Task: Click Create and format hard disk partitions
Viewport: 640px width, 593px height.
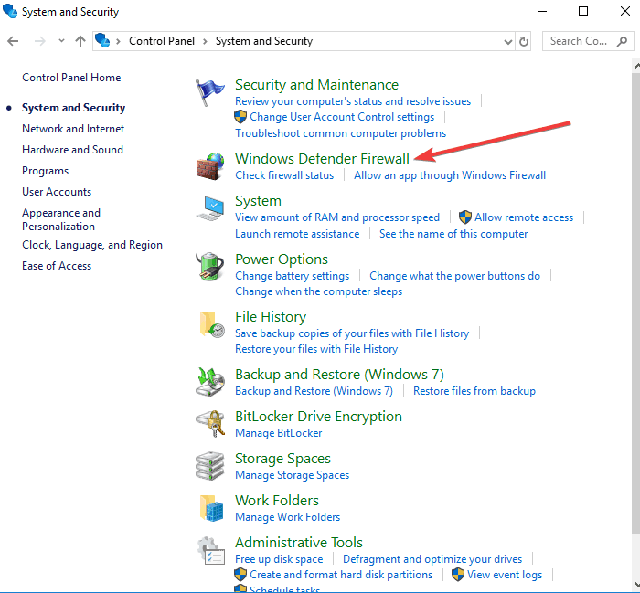Action: (341, 575)
